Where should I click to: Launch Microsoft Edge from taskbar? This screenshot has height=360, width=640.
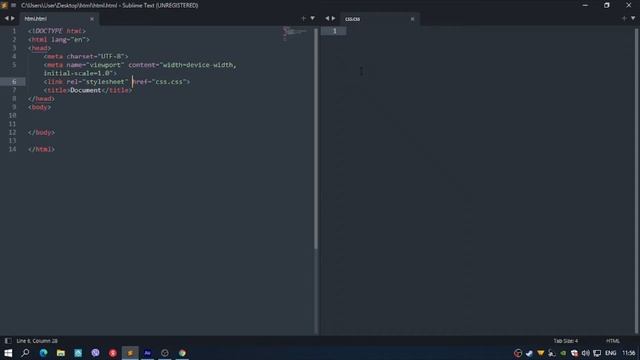click(43, 353)
